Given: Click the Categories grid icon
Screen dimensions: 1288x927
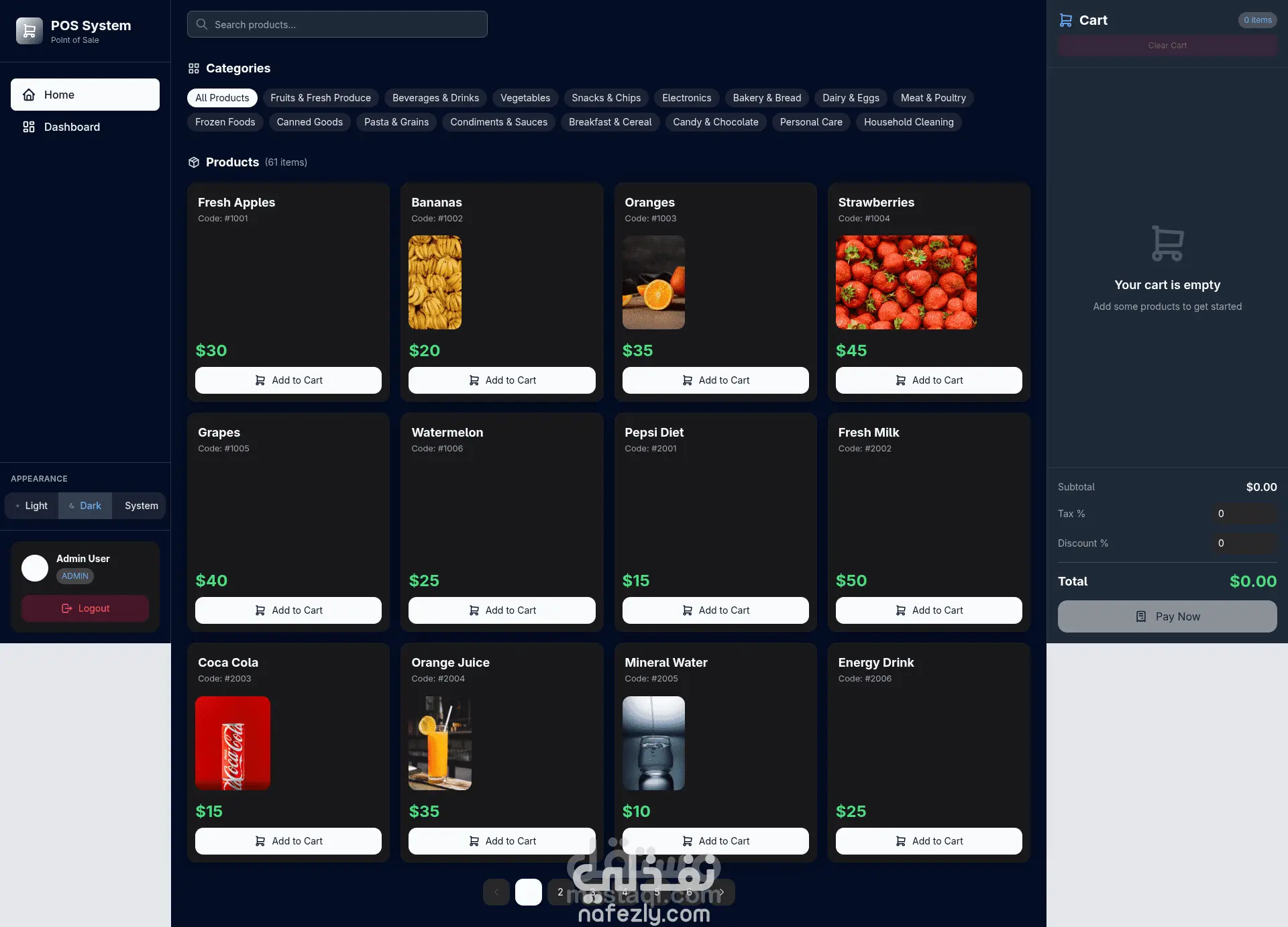Looking at the screenshot, I should pos(194,68).
